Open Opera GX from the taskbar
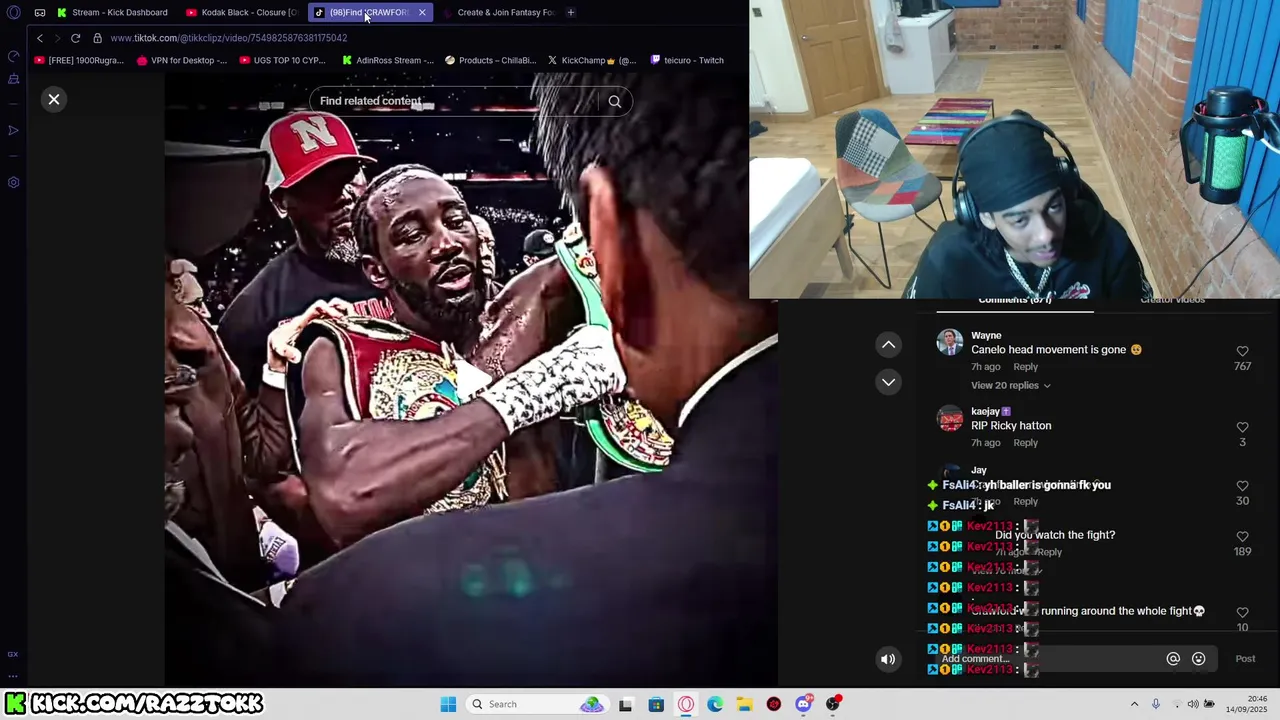Screen dimensions: 1280x720 pos(686,704)
